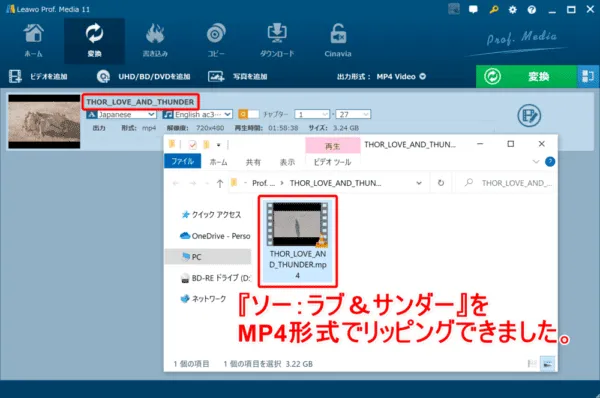Viewport: 600px width, 398px height.
Task: Click the key registration icon
Action: pos(494,10)
